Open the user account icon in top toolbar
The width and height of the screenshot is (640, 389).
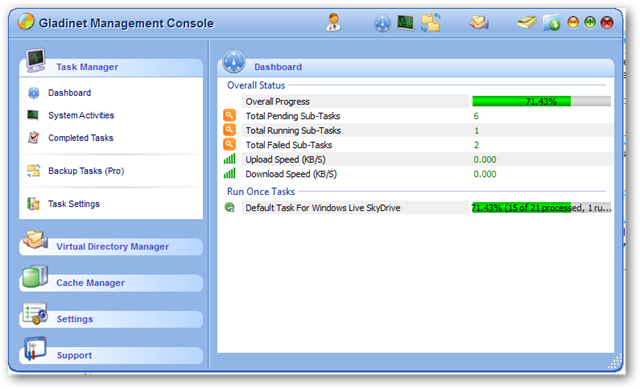tap(333, 22)
